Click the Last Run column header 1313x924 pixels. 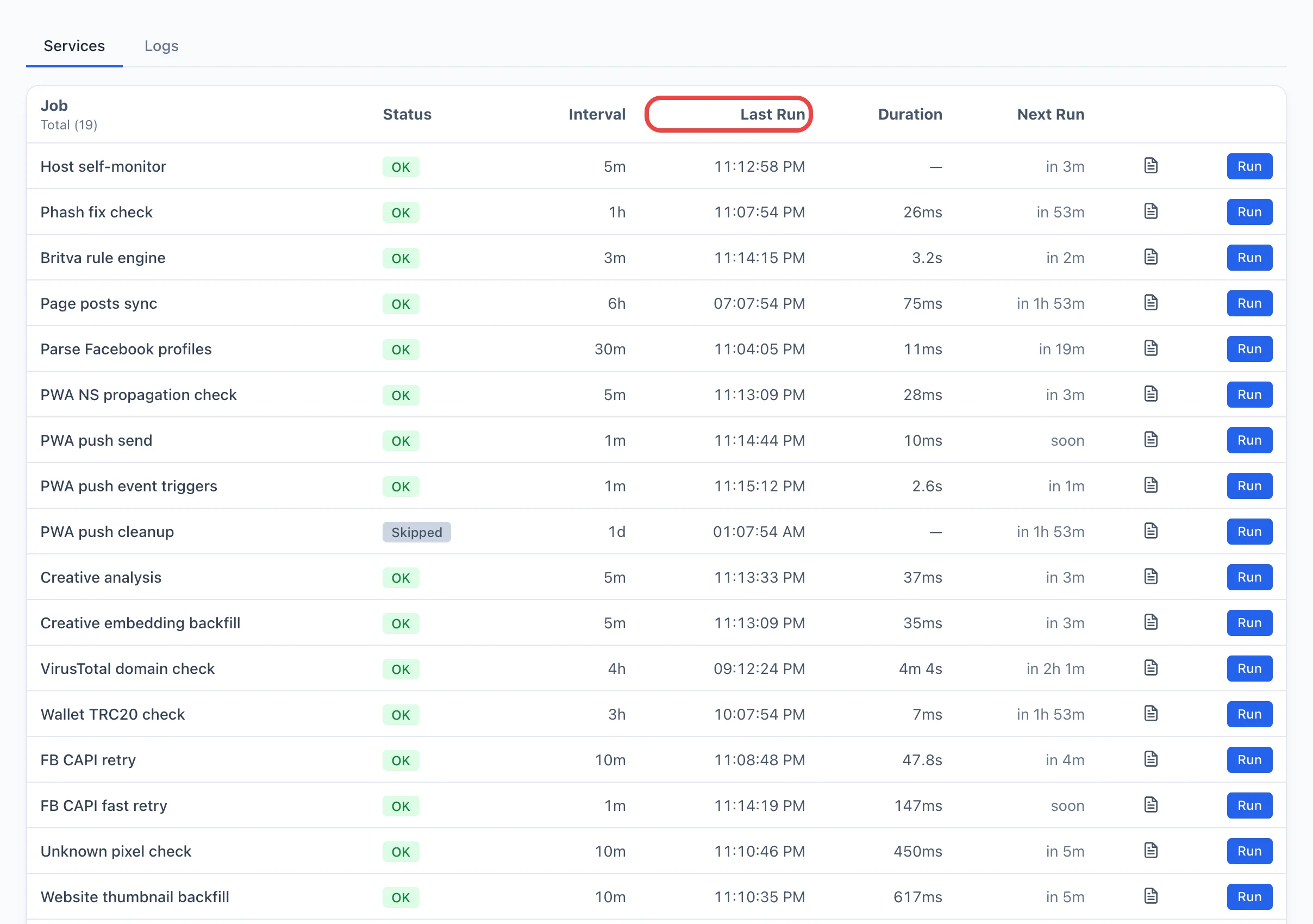pyautogui.click(x=773, y=114)
